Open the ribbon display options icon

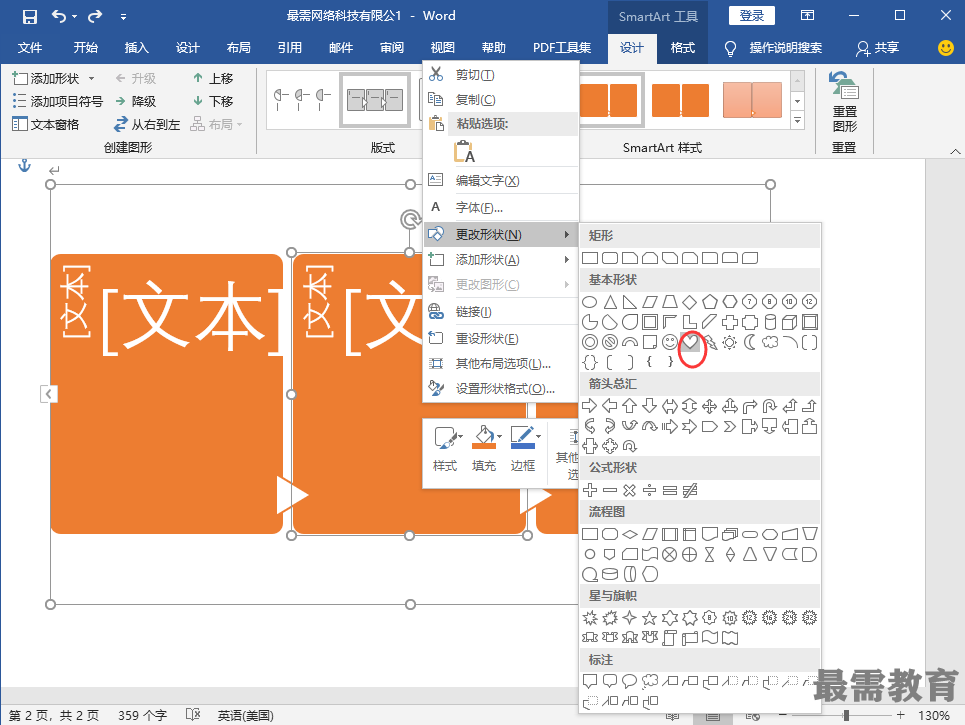click(x=807, y=15)
